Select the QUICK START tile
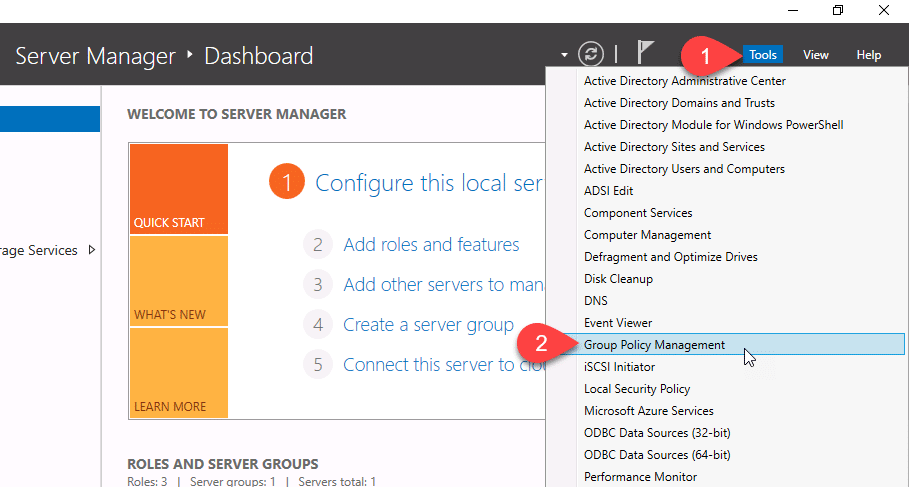The width and height of the screenshot is (909, 487). (x=178, y=189)
